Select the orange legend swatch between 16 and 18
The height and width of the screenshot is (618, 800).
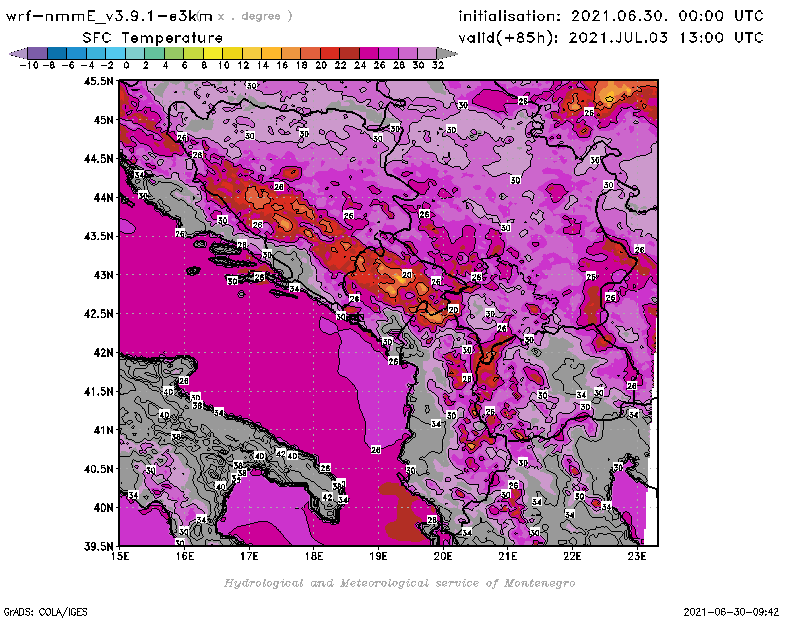(x=291, y=53)
